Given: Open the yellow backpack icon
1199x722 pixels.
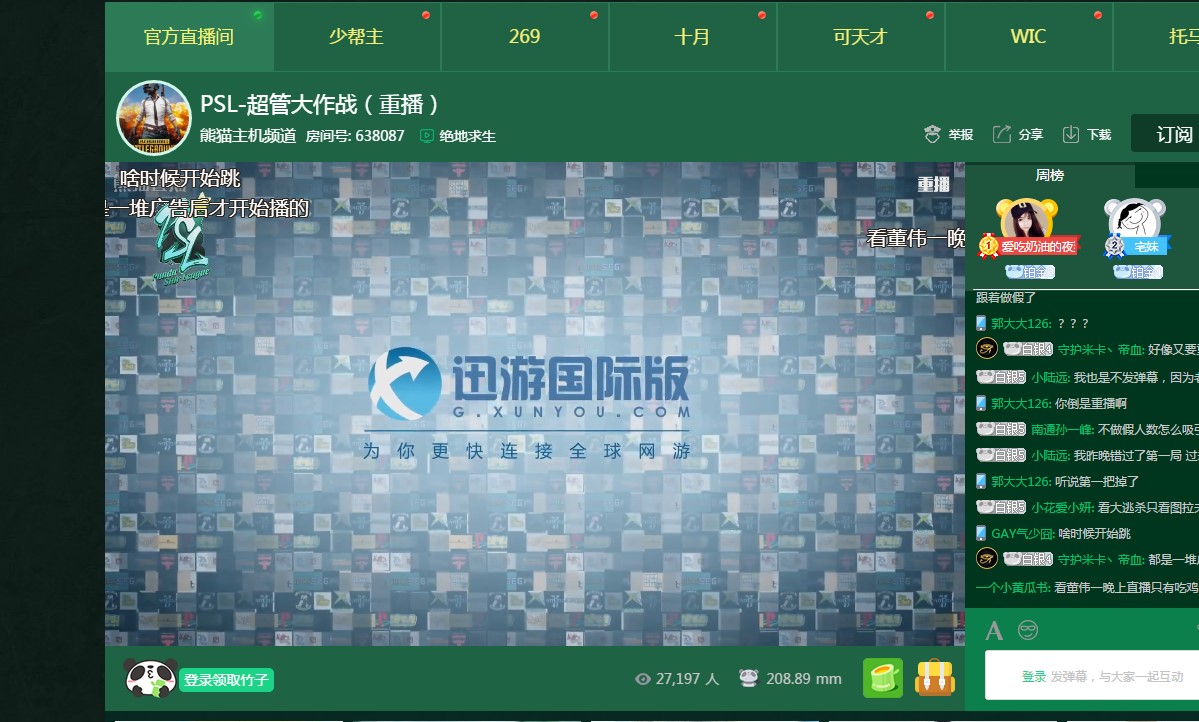Looking at the screenshot, I should click(x=935, y=678).
